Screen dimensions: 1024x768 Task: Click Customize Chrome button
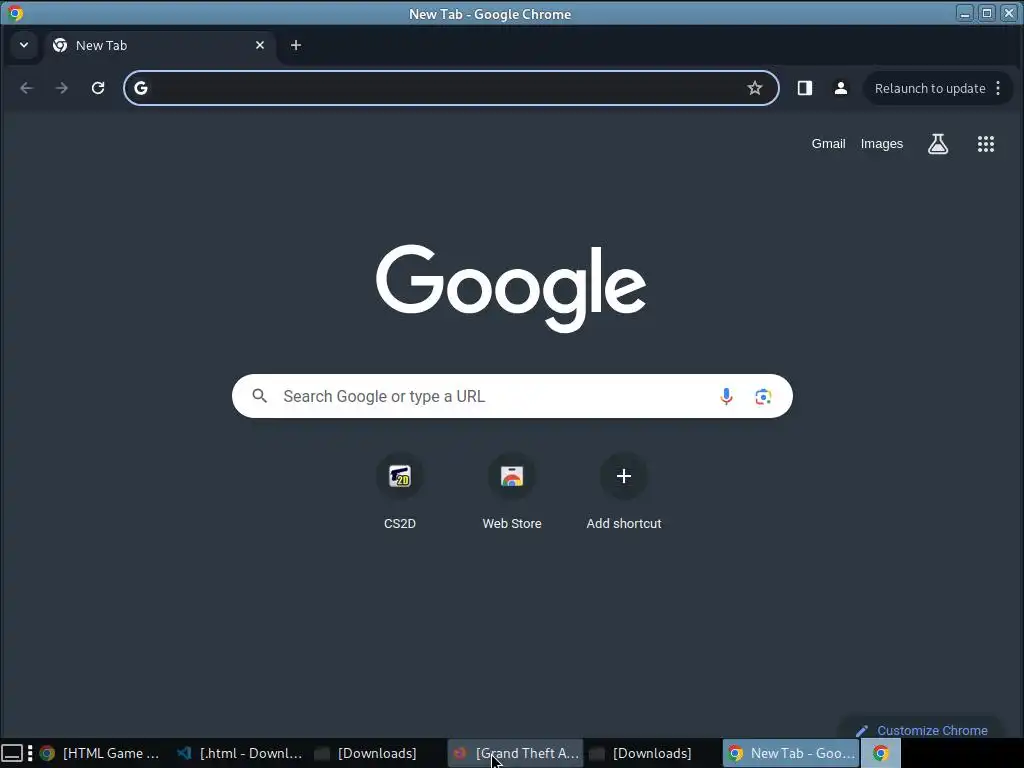pos(921,730)
